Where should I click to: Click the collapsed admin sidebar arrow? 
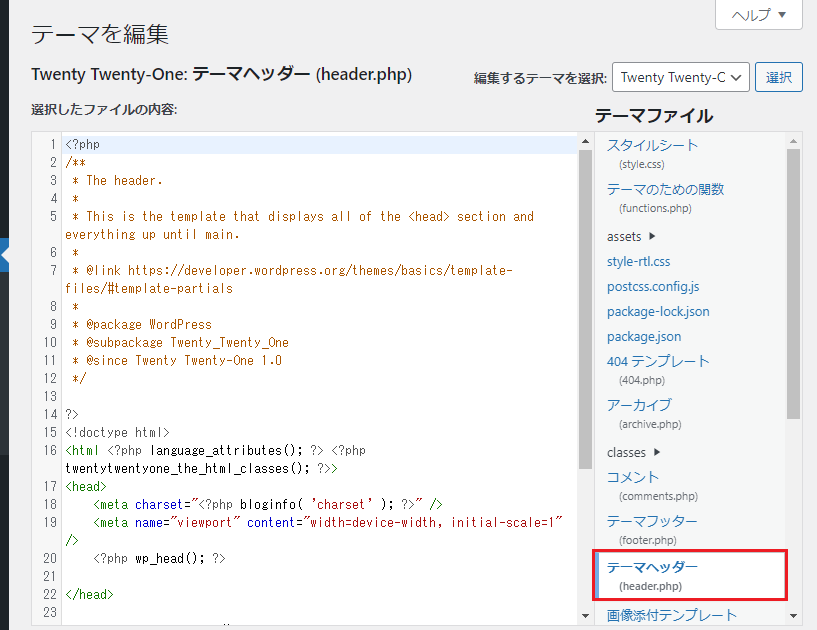pos(4,256)
